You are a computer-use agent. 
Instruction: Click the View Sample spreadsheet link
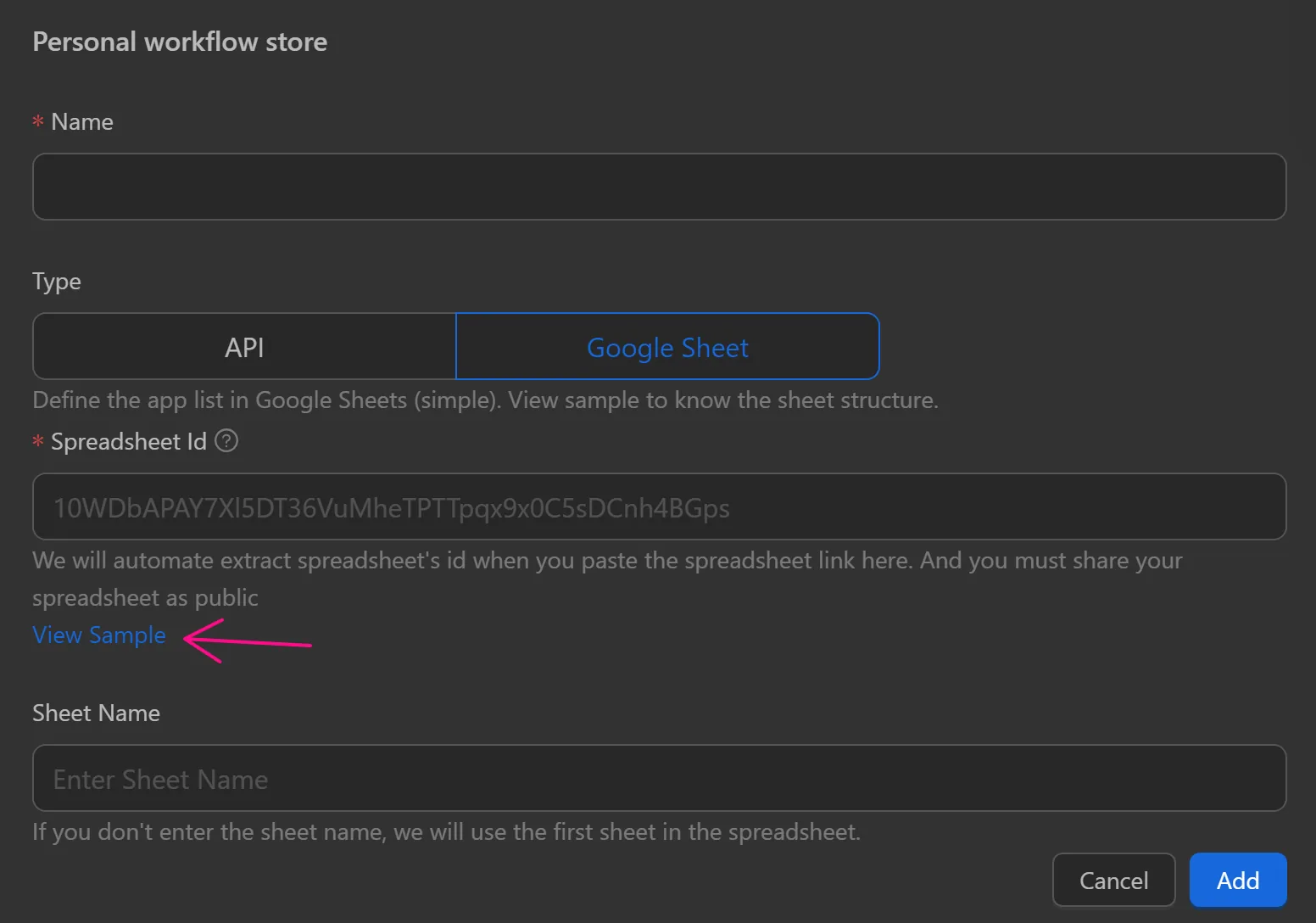tap(98, 635)
